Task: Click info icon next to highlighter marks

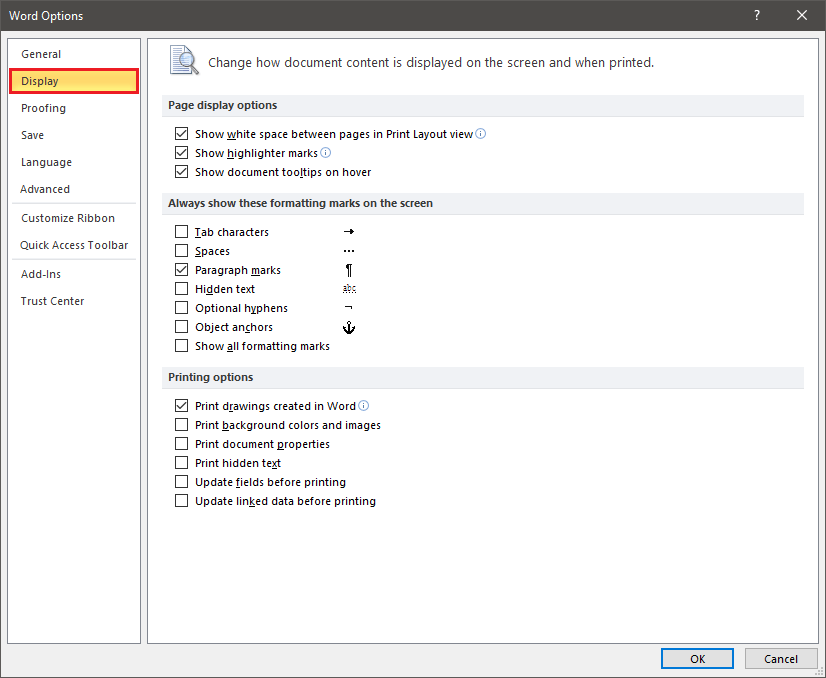Action: pos(325,153)
